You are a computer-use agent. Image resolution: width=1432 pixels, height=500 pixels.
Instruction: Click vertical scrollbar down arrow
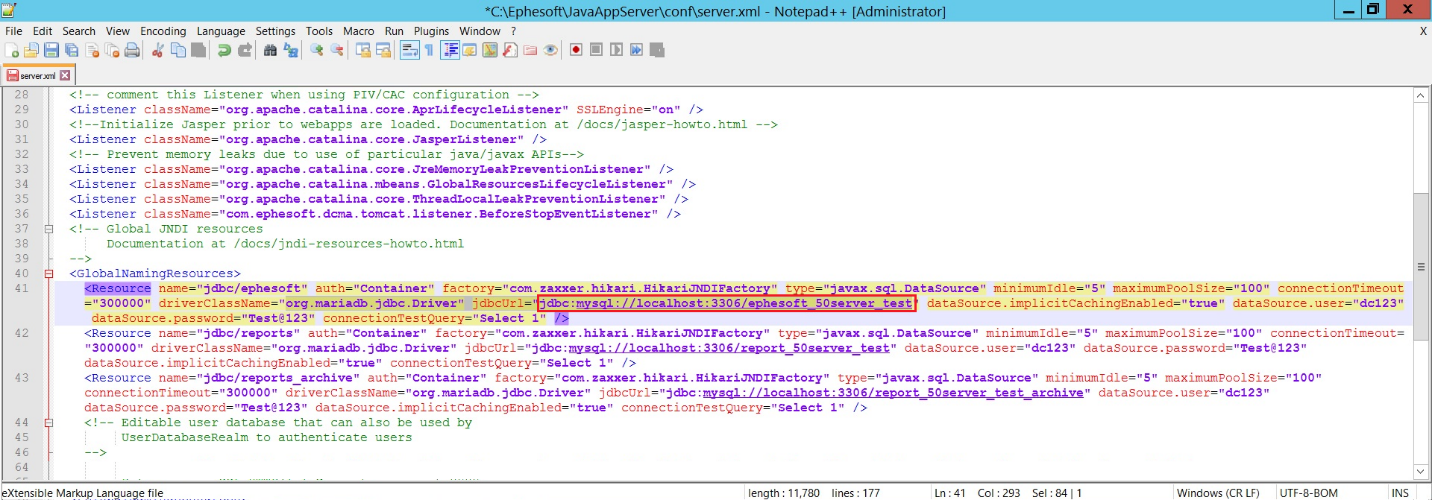[1420, 471]
